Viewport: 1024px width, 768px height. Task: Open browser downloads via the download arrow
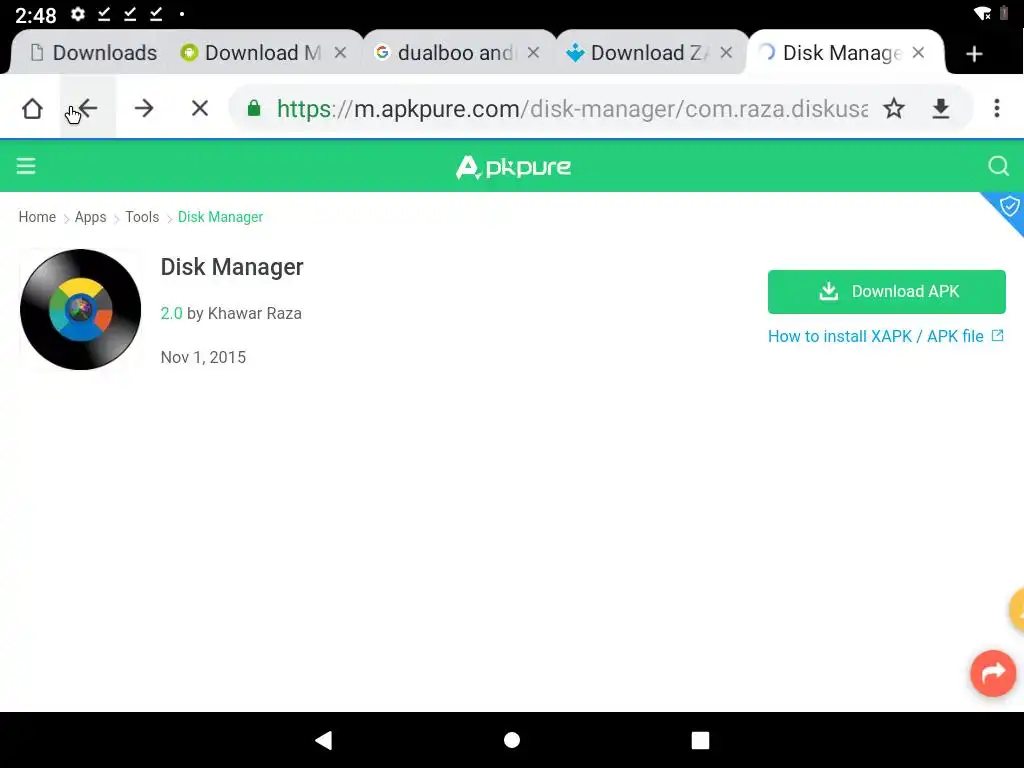pos(940,108)
